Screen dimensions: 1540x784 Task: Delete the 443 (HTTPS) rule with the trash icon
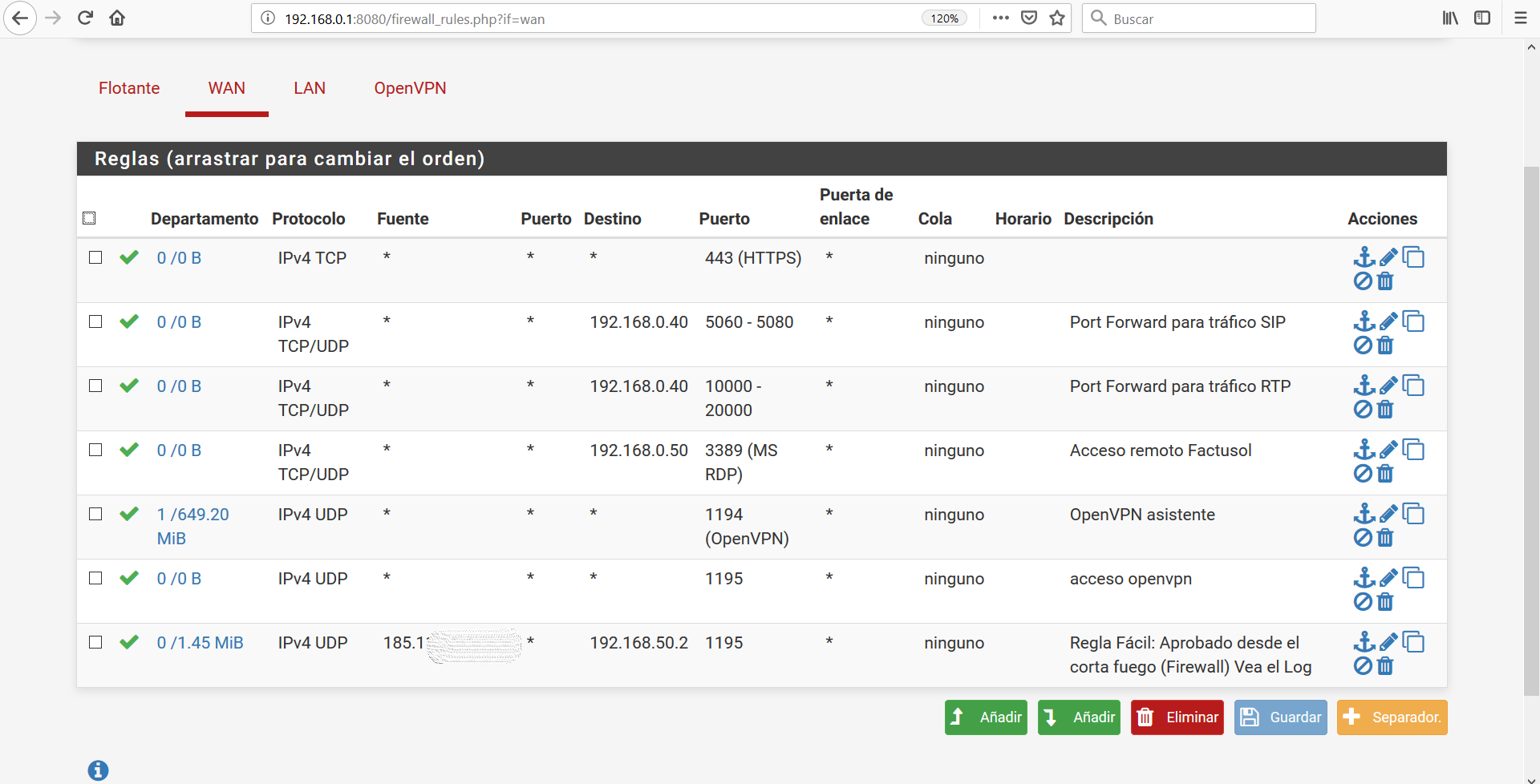[1385, 281]
